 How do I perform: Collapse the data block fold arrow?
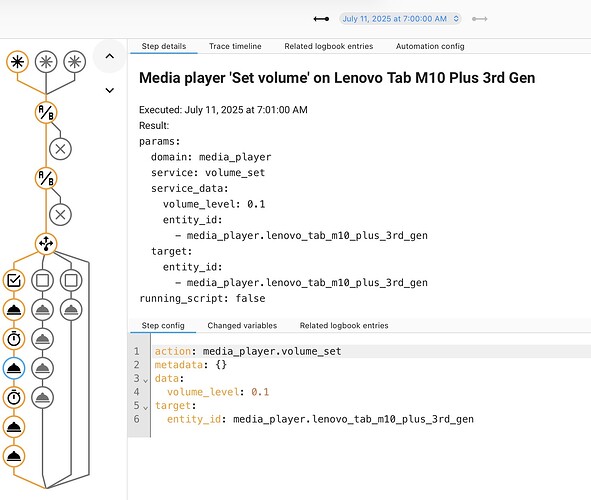point(146,380)
